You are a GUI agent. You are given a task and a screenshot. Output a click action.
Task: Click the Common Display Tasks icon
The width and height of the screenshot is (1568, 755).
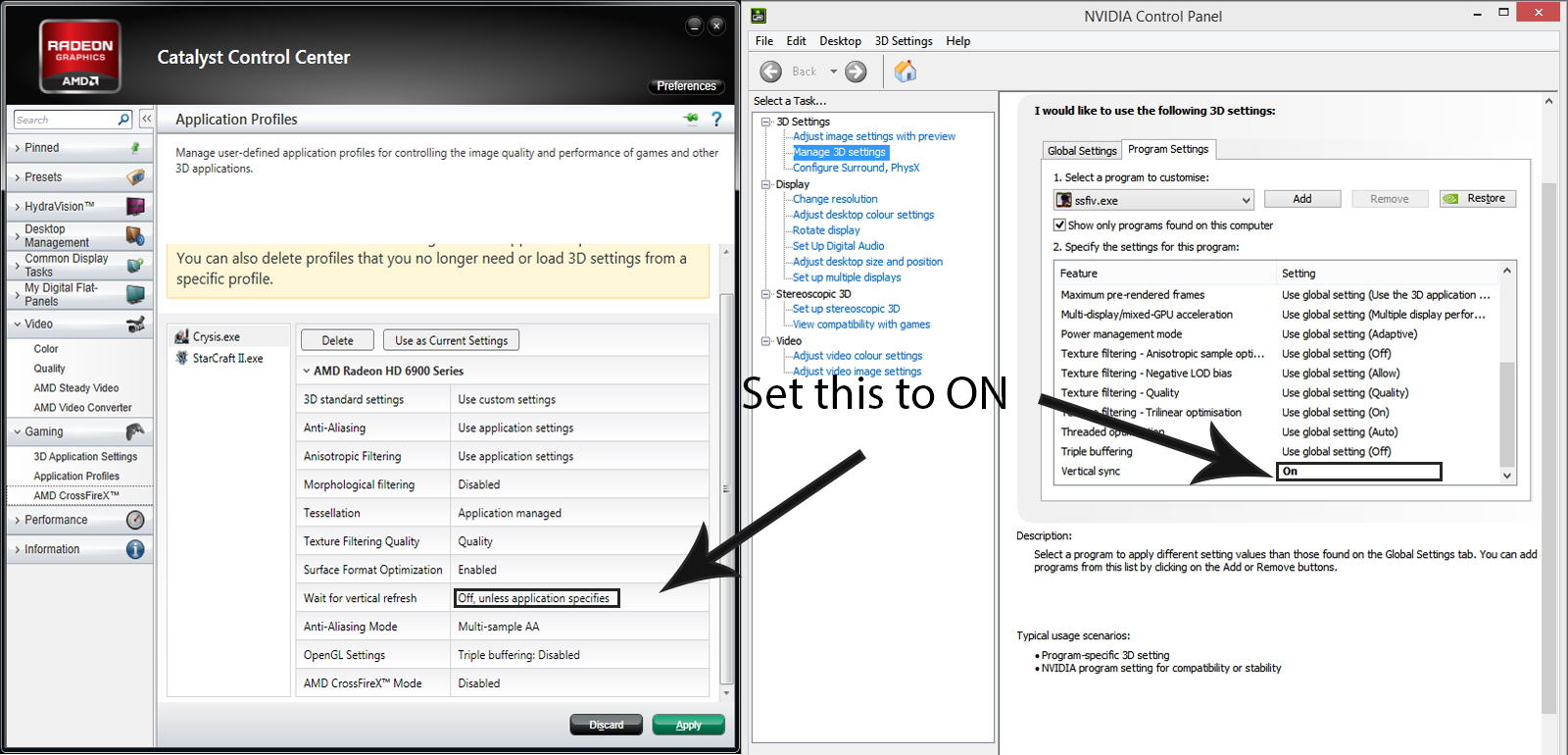pos(135,265)
